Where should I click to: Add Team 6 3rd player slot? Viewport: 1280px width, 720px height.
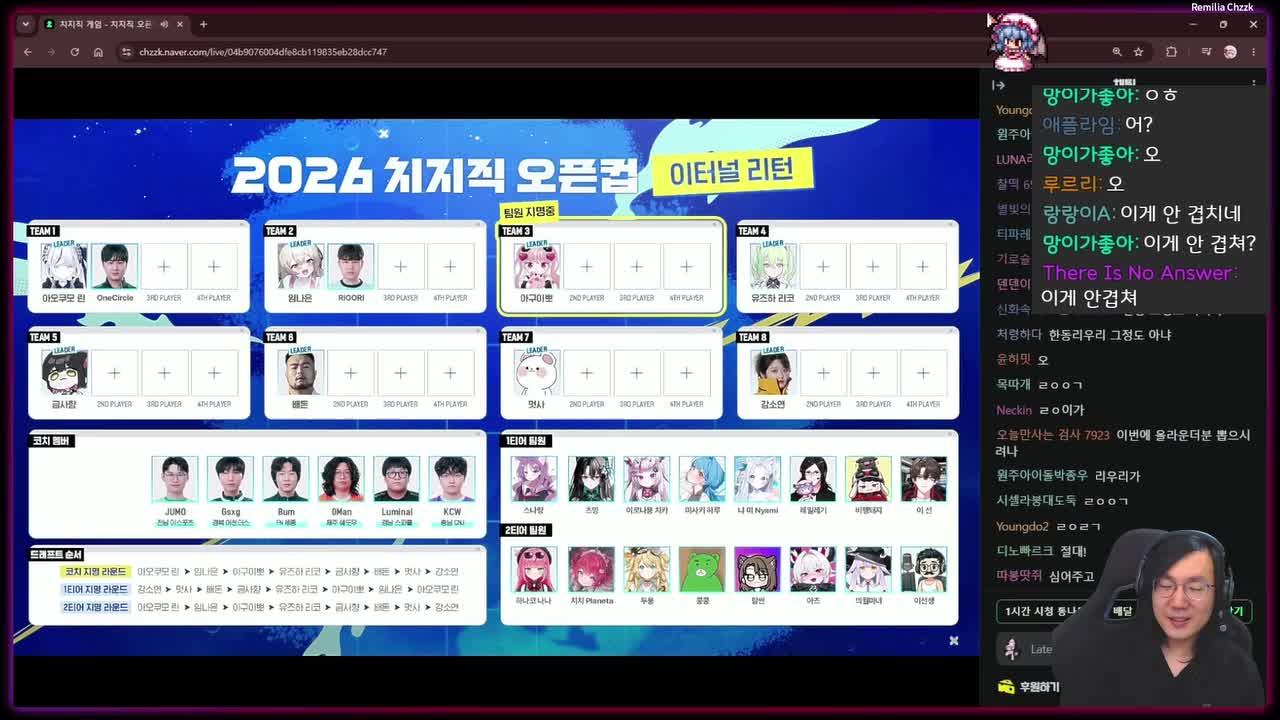click(400, 372)
